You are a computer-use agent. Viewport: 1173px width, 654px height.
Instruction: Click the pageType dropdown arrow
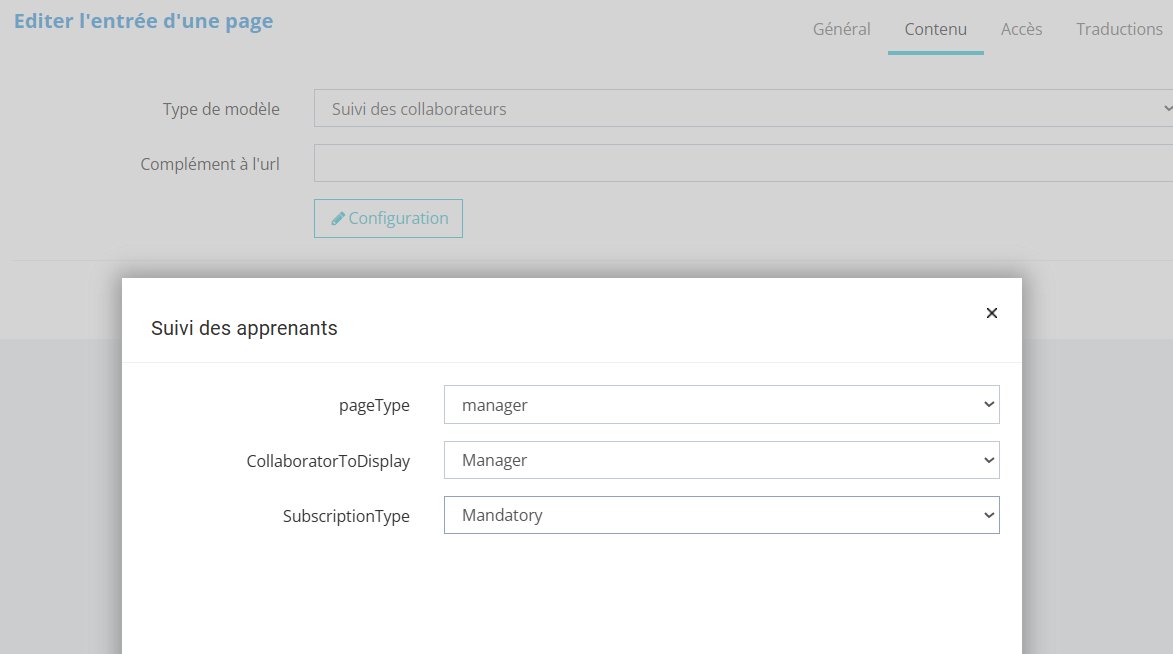[988, 405]
